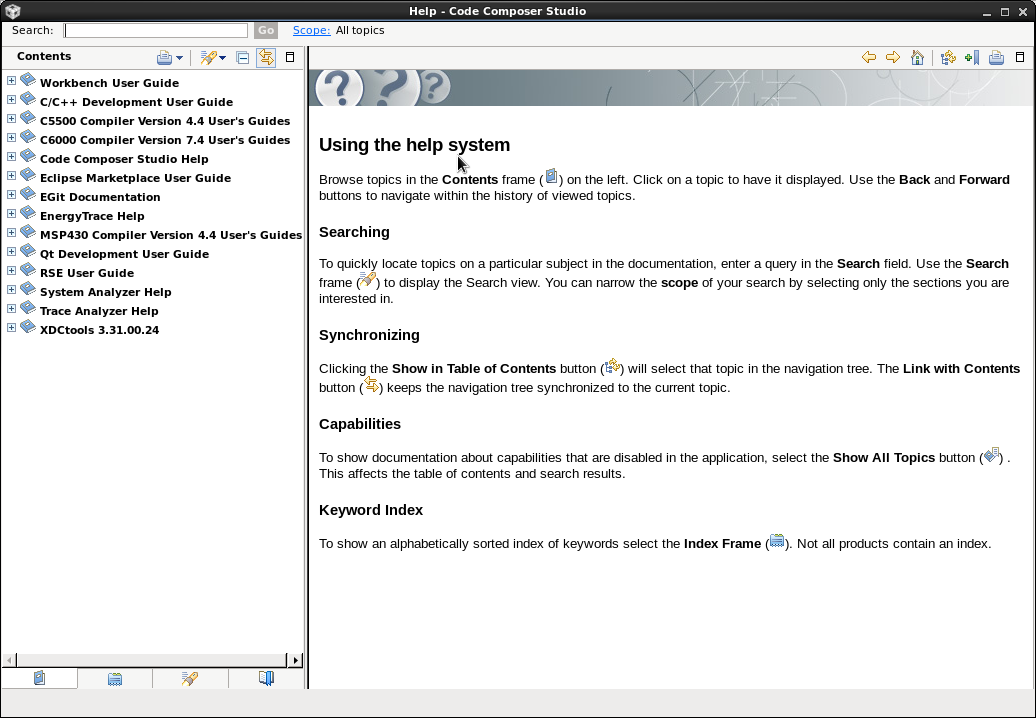This screenshot has height=718, width=1036.
Task: Open Code Composer Studio Help topic
Action: pyautogui.click(x=124, y=159)
